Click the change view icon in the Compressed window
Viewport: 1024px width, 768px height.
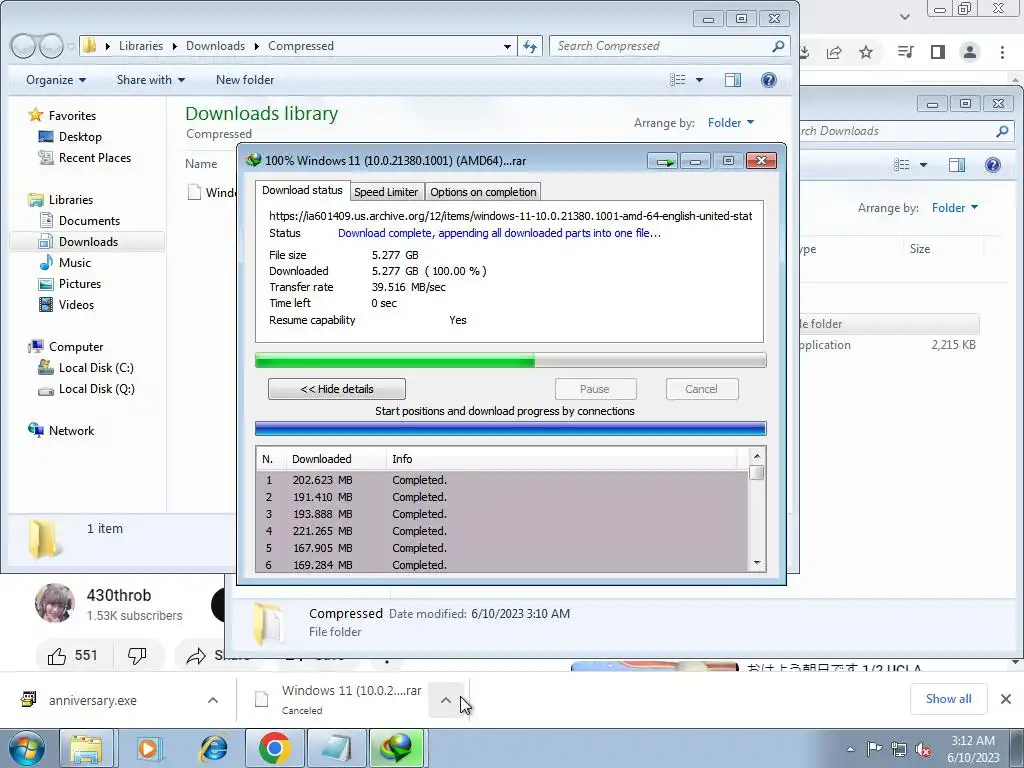pyautogui.click(x=678, y=80)
